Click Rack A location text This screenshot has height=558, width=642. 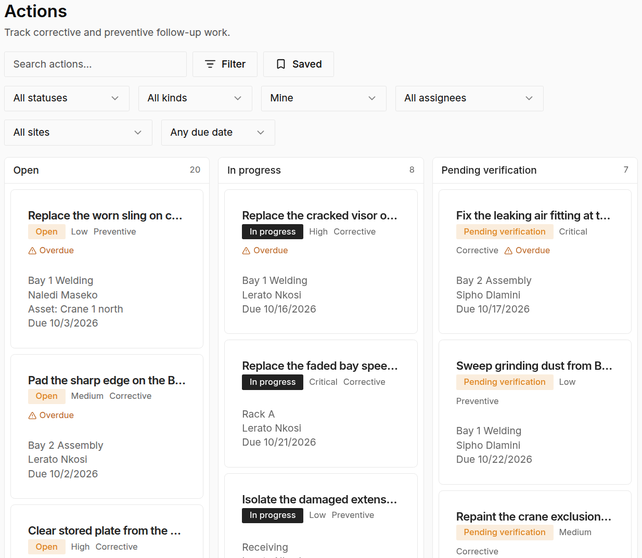(258, 414)
